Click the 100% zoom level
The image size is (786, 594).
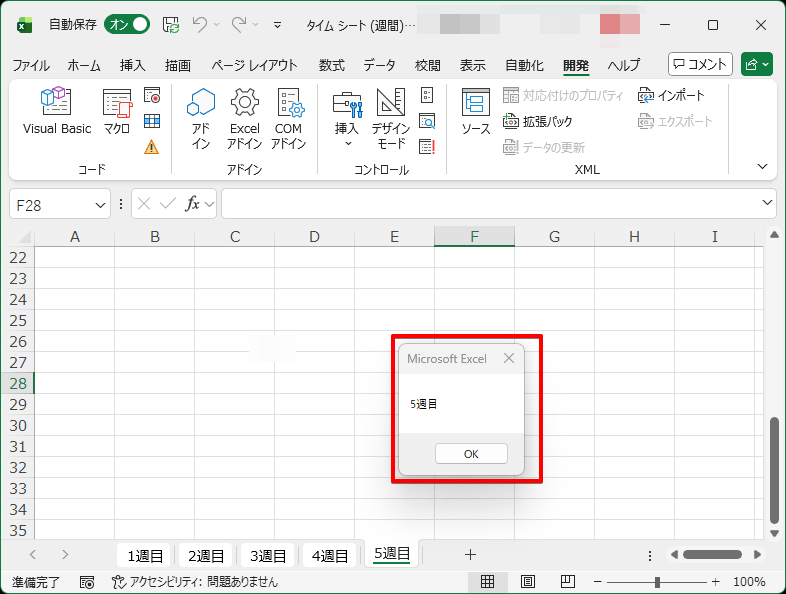[749, 582]
